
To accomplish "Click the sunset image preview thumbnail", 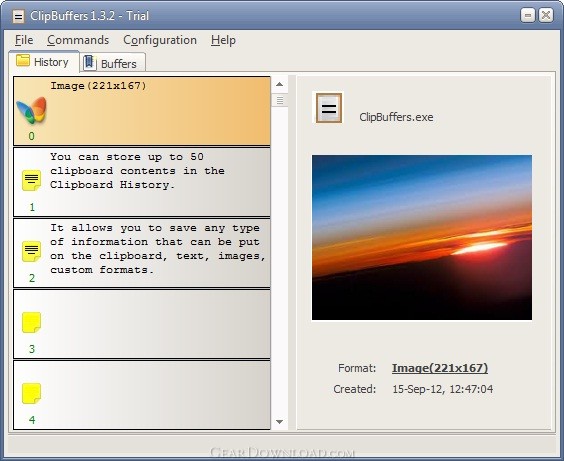I will click(422, 237).
